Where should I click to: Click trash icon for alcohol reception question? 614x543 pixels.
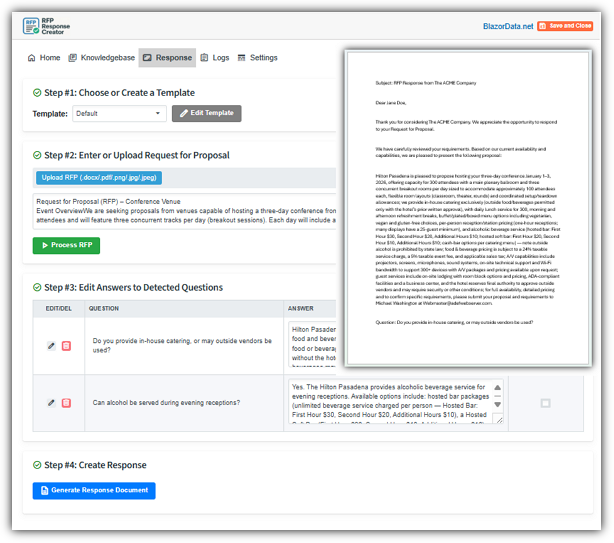66,403
